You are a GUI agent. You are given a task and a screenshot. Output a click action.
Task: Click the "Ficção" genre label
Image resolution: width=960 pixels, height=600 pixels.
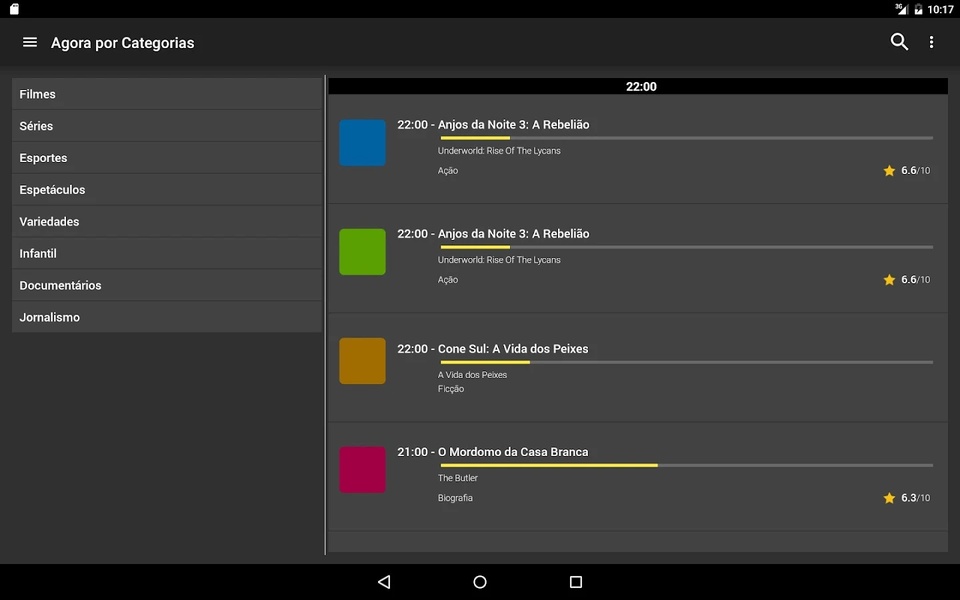(x=451, y=389)
